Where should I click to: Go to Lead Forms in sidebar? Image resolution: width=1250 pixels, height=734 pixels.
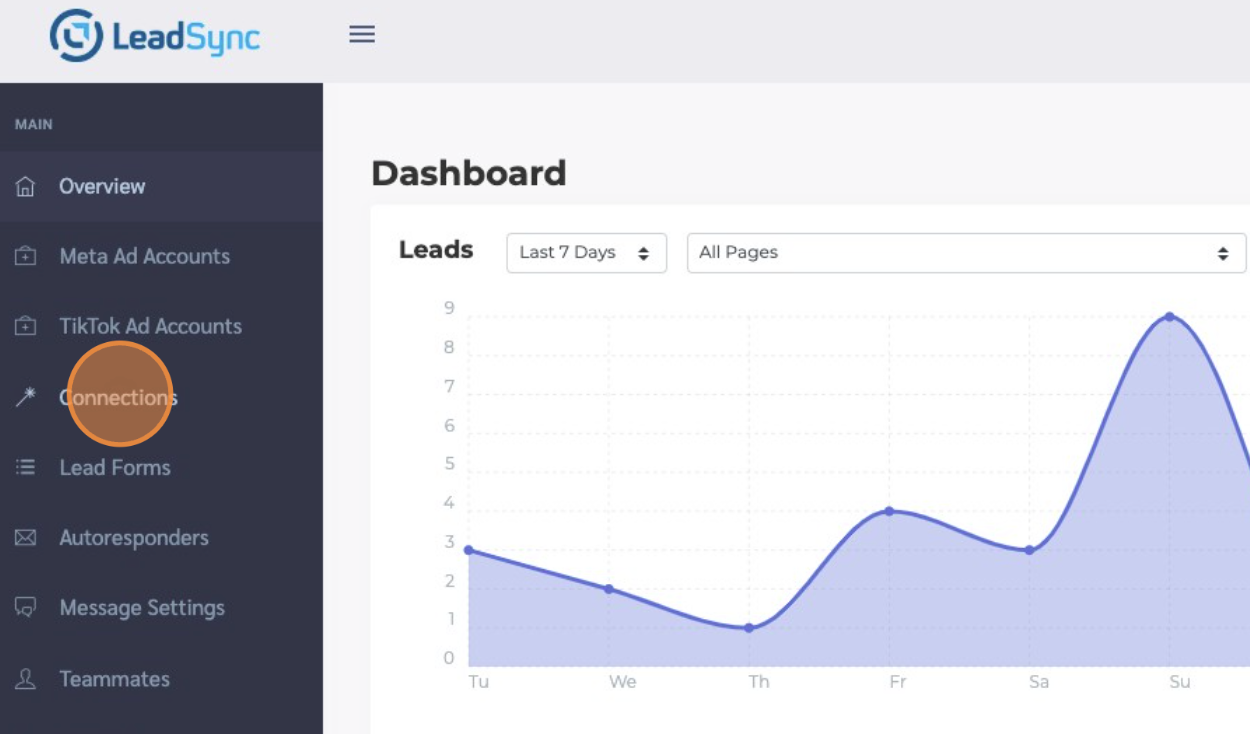point(115,467)
